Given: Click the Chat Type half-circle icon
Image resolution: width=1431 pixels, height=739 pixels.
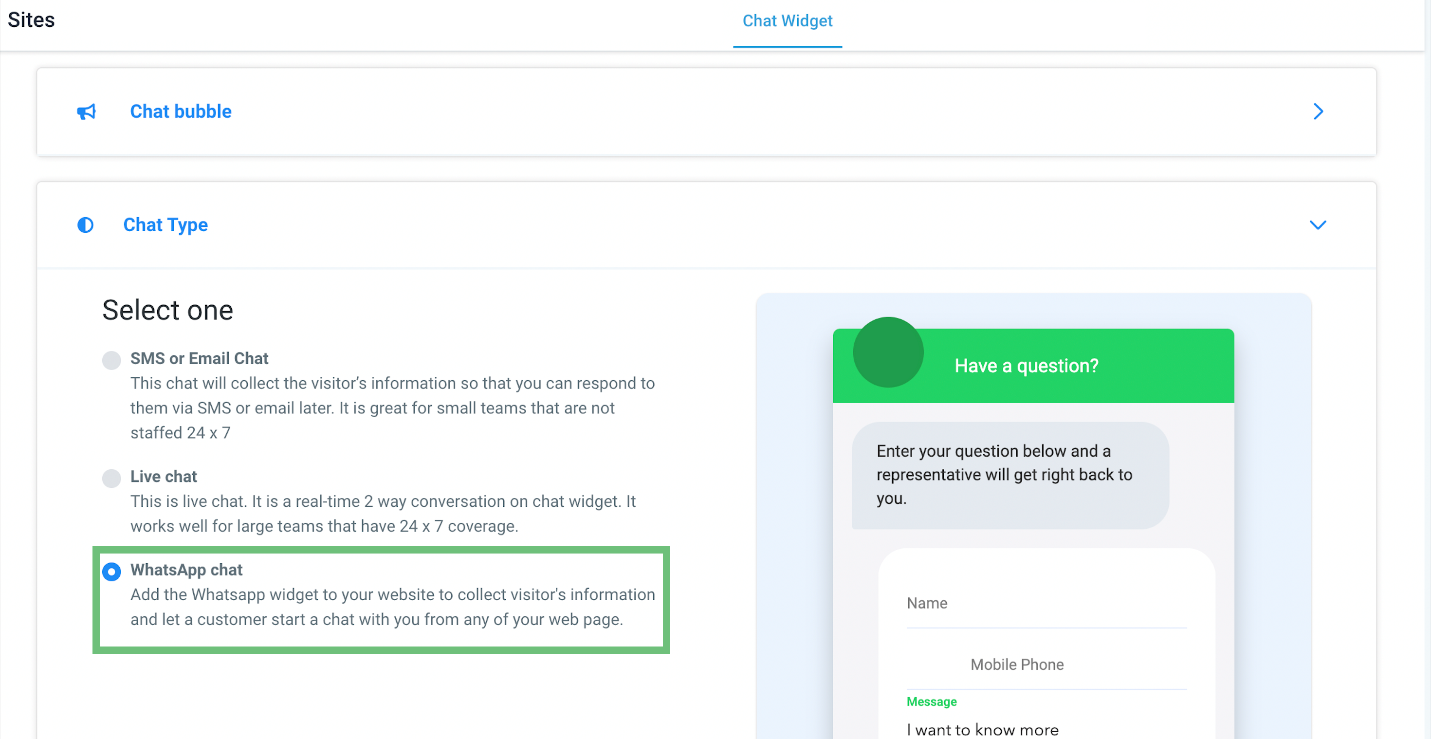Looking at the screenshot, I should pos(86,225).
